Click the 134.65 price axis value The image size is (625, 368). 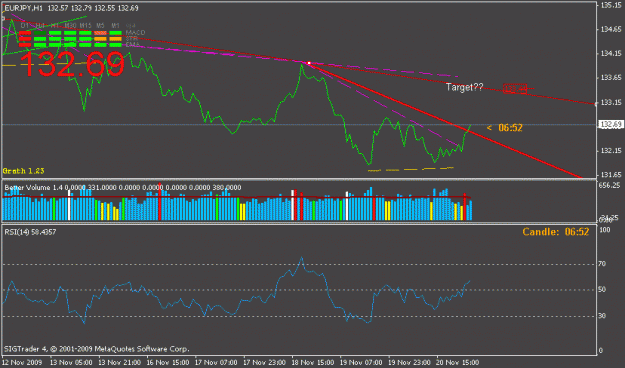click(611, 29)
